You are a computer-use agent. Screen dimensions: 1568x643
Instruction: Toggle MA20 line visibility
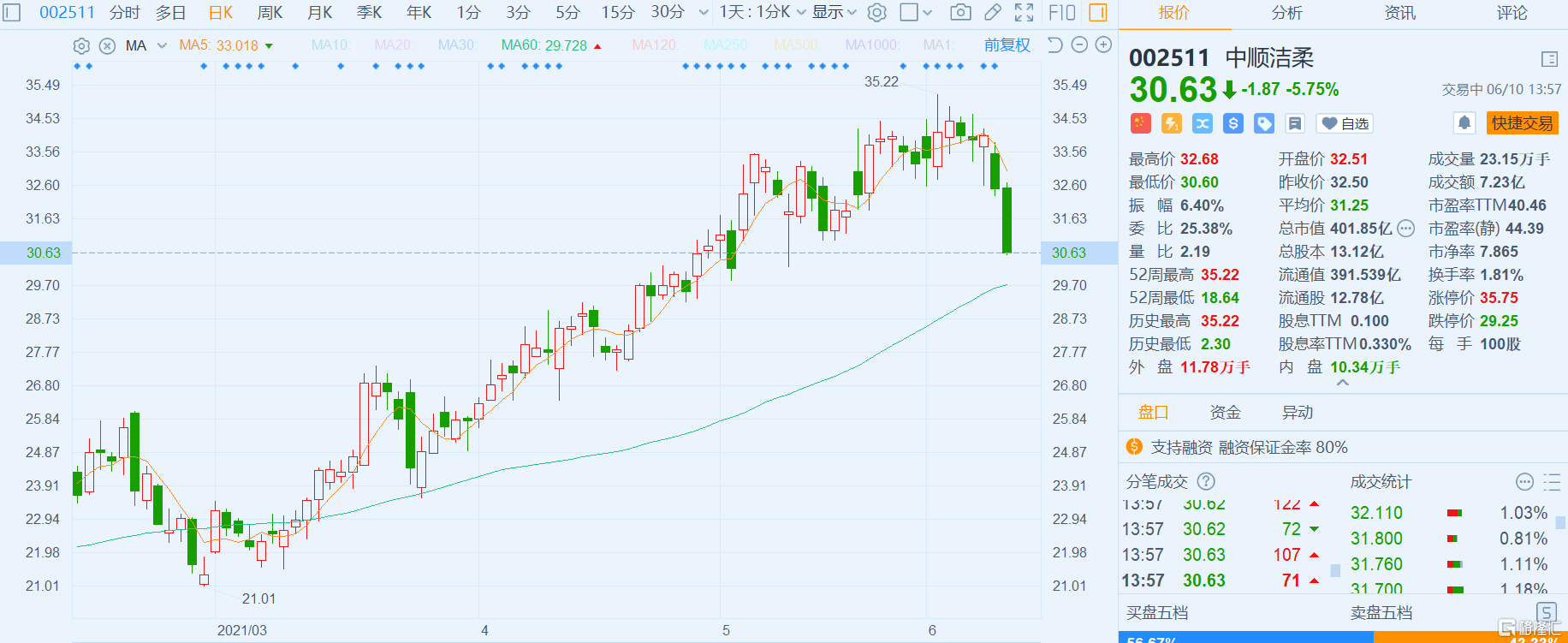click(394, 45)
